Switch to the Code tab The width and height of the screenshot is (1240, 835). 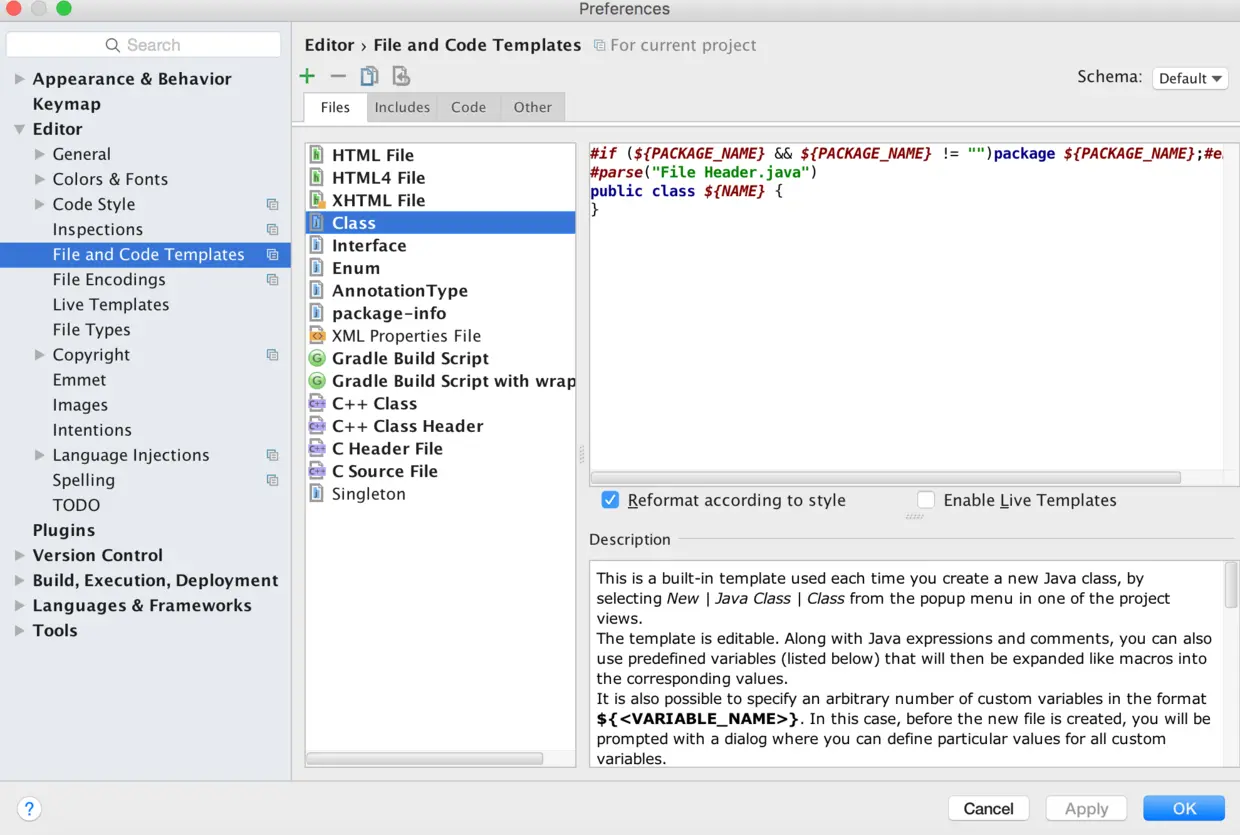click(468, 107)
